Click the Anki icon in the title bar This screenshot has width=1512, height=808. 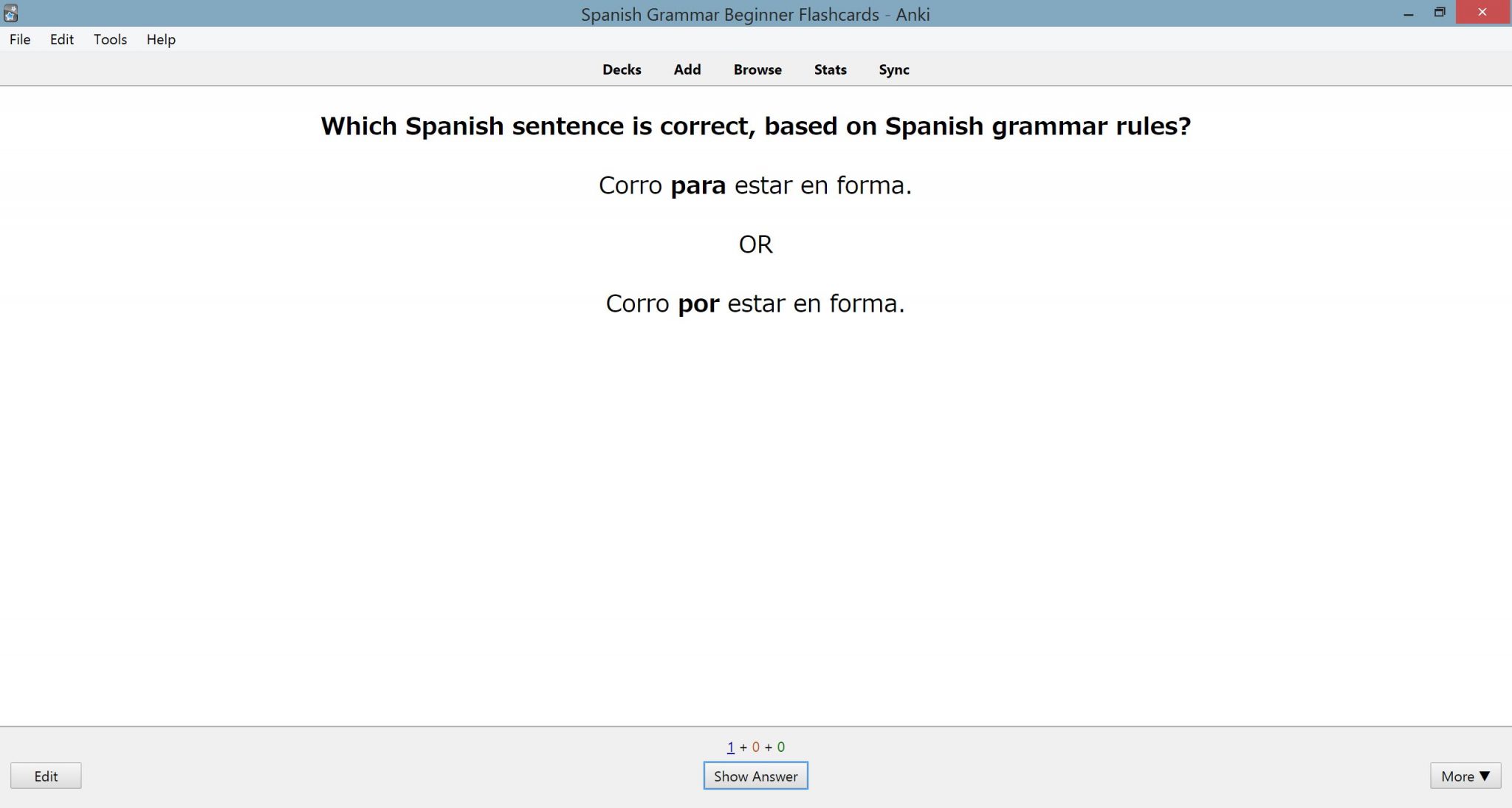tap(9, 12)
